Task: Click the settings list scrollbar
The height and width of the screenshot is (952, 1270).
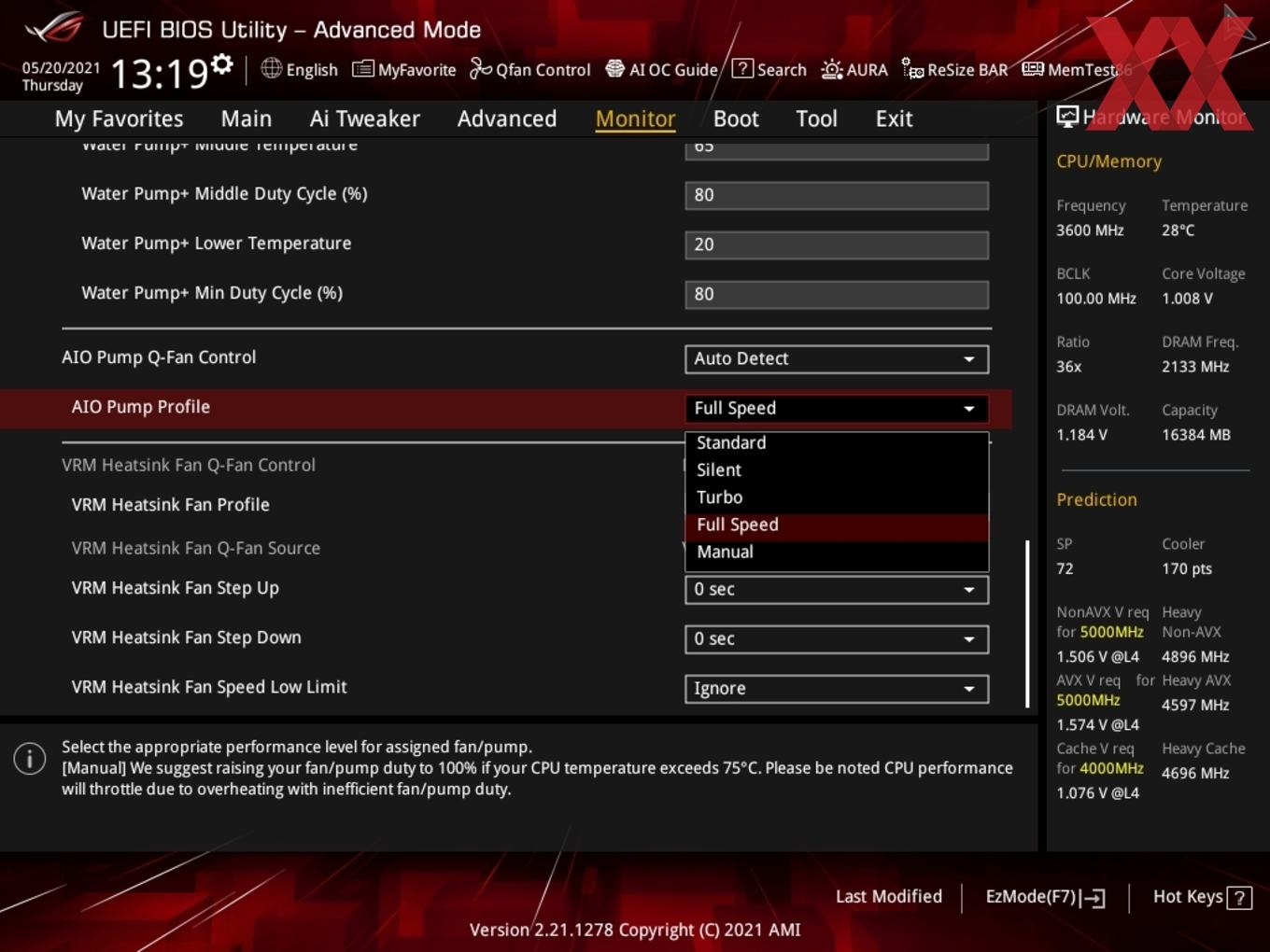Action: tap(1027, 623)
